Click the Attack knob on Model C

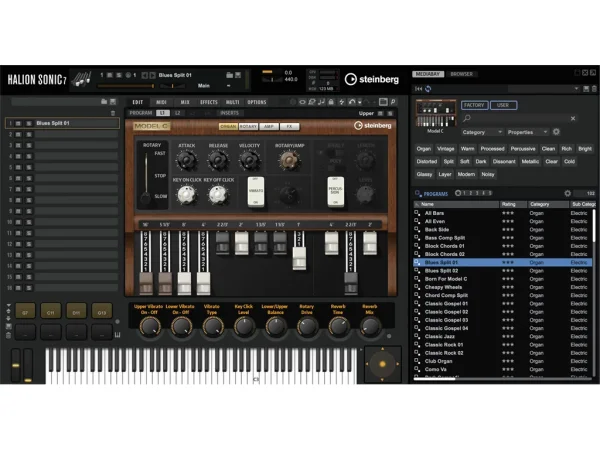pyautogui.click(x=187, y=159)
